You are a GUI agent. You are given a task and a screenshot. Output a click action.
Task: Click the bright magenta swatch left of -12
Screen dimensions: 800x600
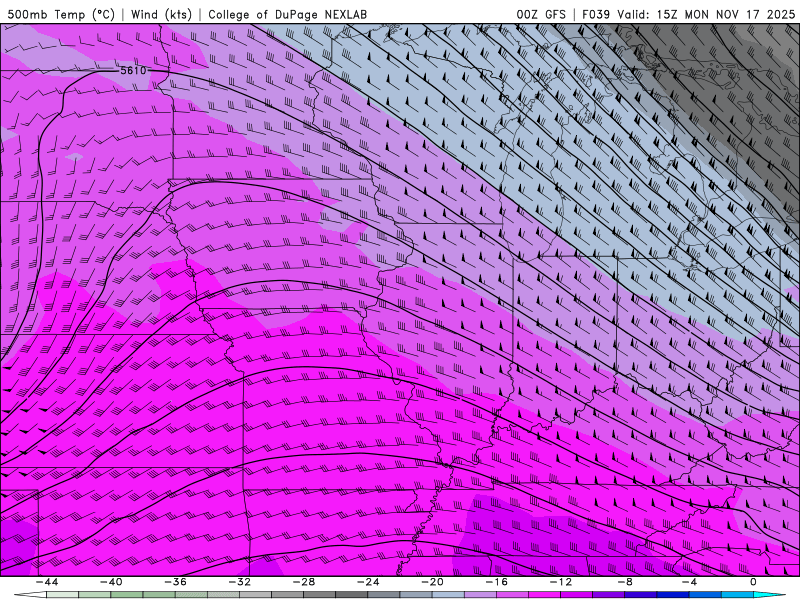(x=544, y=595)
